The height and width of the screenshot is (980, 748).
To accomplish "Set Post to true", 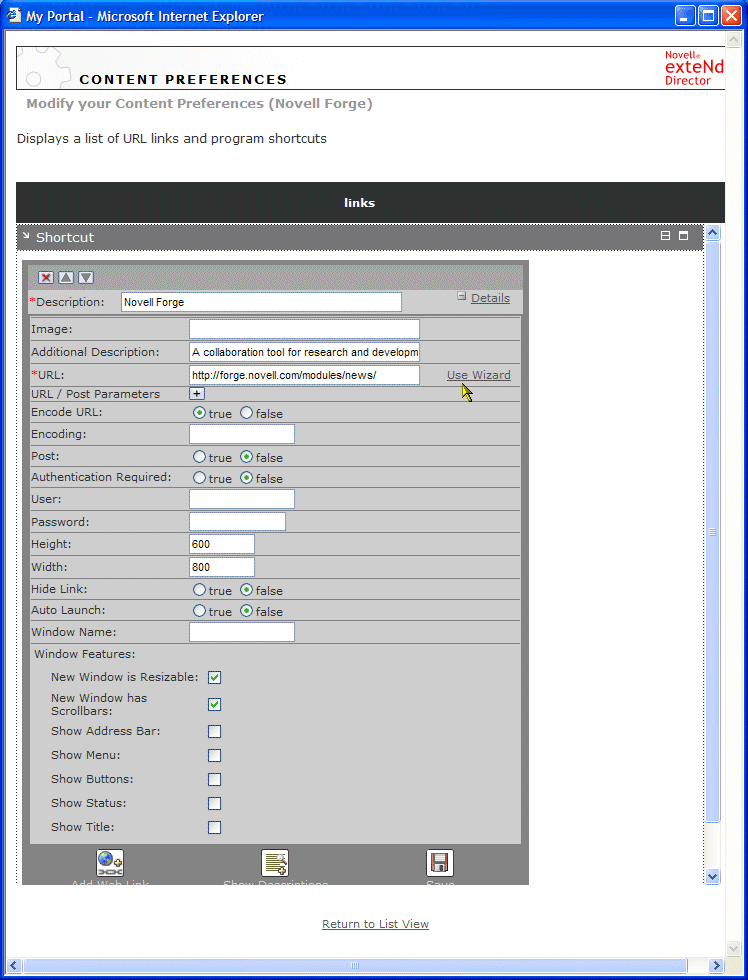I will tap(199, 457).
